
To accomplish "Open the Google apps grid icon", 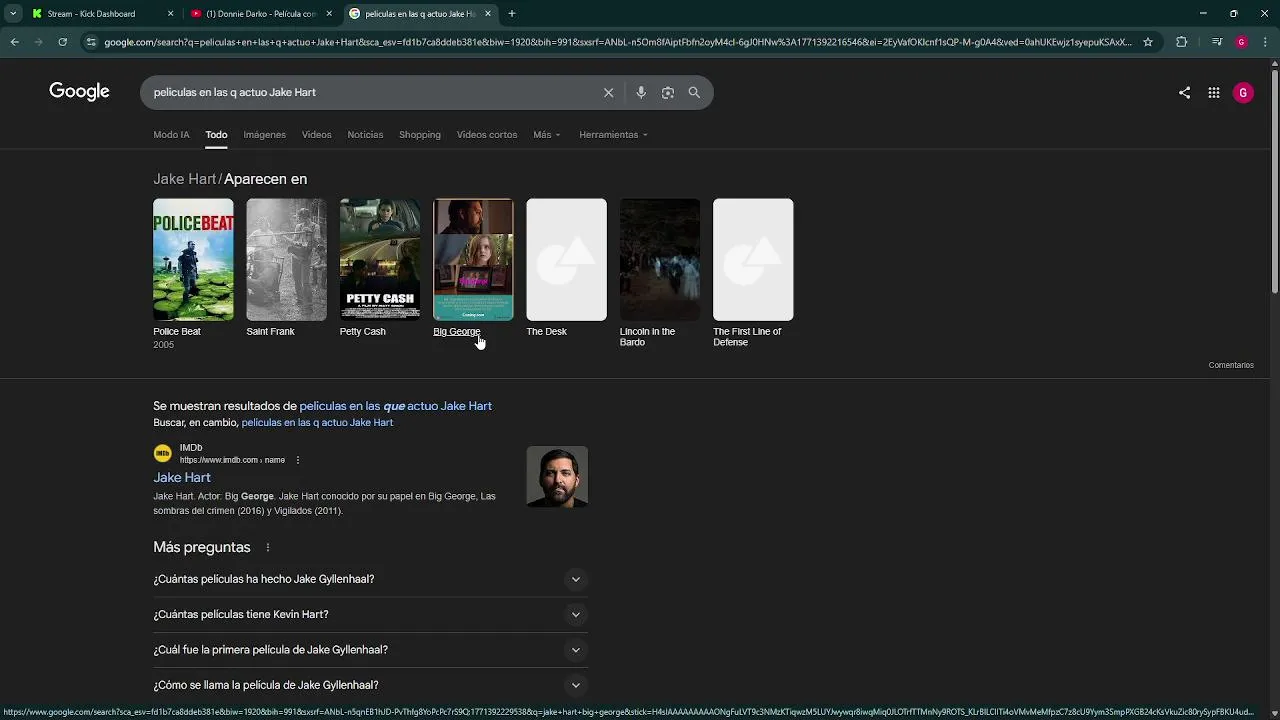I will pyautogui.click(x=1213, y=92).
